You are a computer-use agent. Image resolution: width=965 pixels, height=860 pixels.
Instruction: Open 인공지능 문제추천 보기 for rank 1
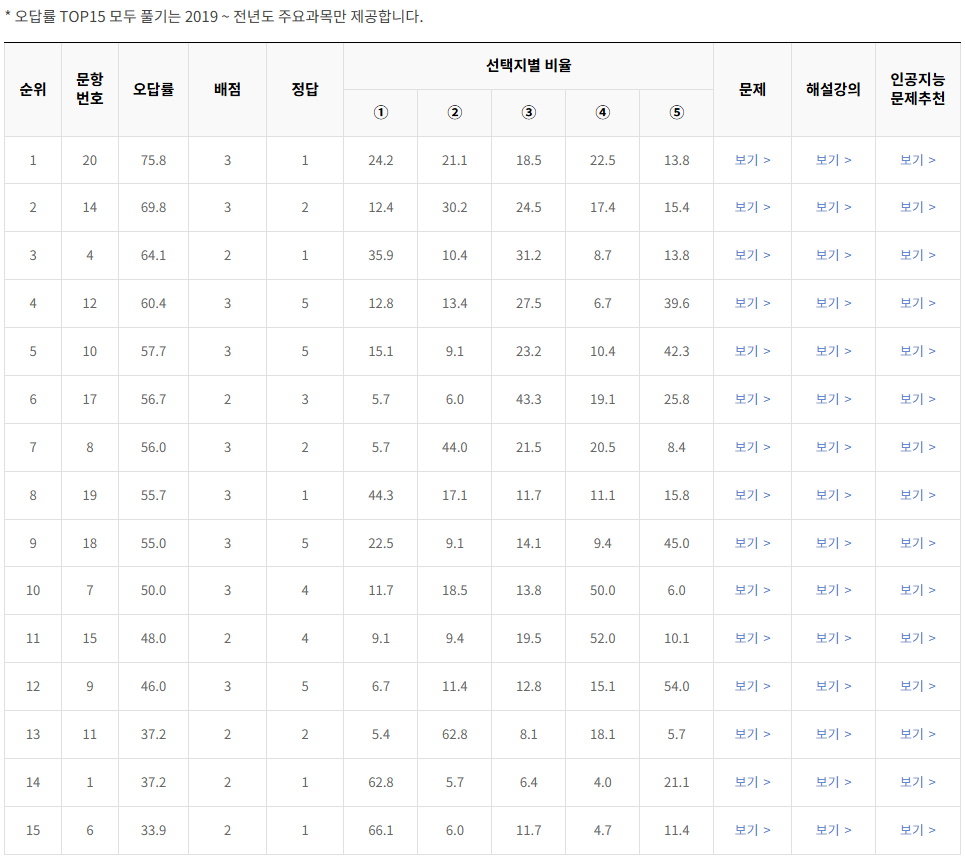pyautogui.click(x=917, y=160)
